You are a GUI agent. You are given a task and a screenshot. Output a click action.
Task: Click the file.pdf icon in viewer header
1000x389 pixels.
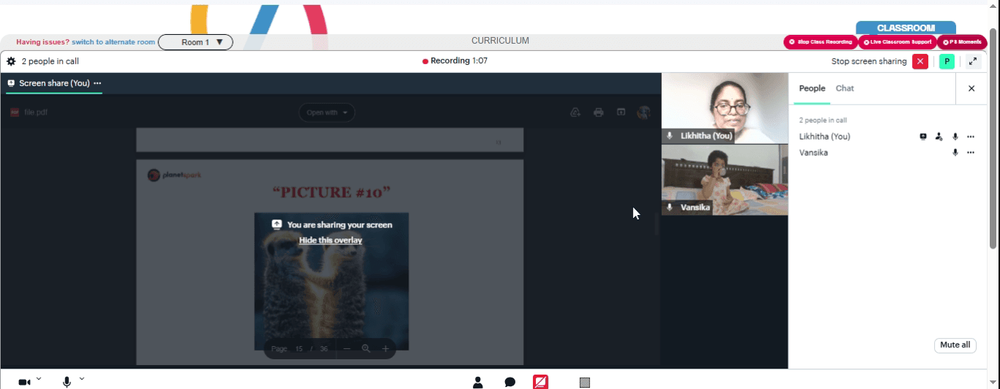pos(15,112)
